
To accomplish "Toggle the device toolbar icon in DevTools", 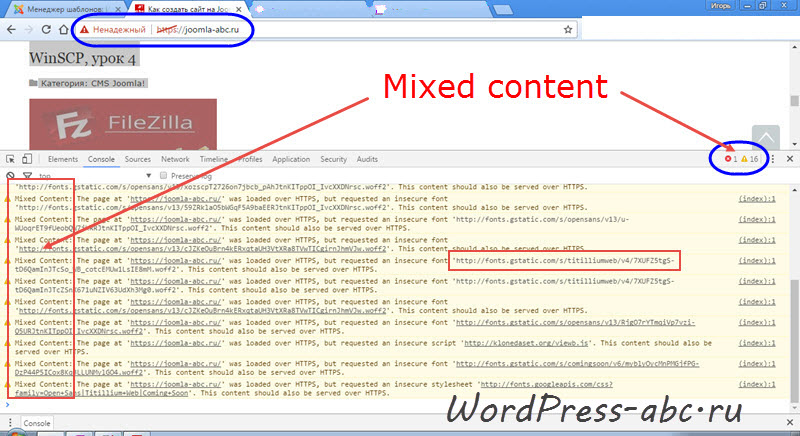I will 27,159.
